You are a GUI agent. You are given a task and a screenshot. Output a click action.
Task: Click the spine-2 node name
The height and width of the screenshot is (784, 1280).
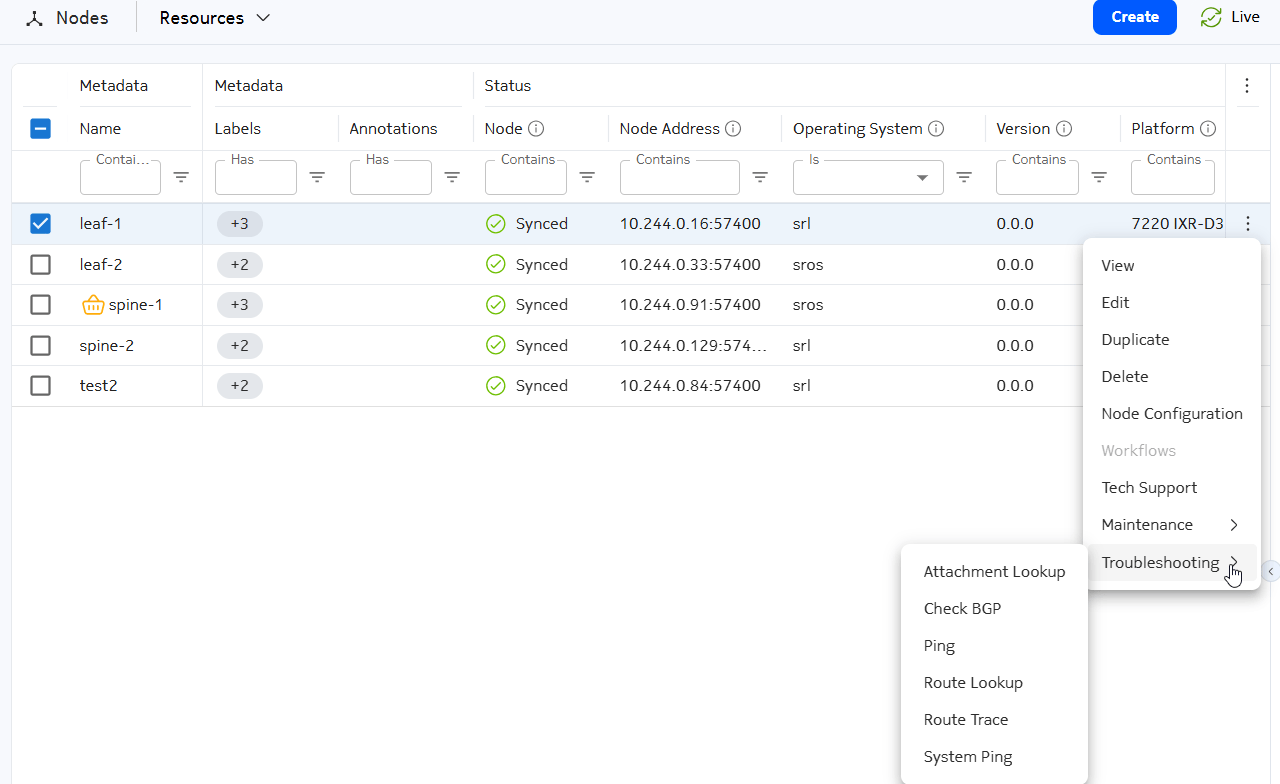coord(107,346)
